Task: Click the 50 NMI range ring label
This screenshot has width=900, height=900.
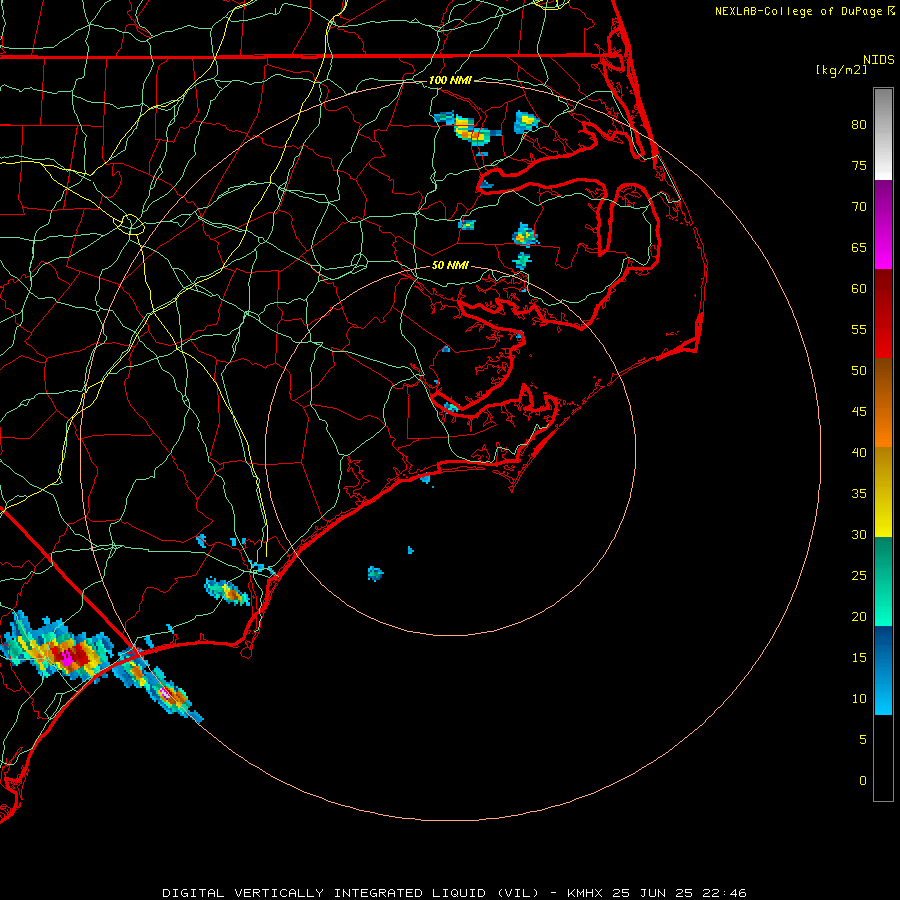Action: click(450, 265)
